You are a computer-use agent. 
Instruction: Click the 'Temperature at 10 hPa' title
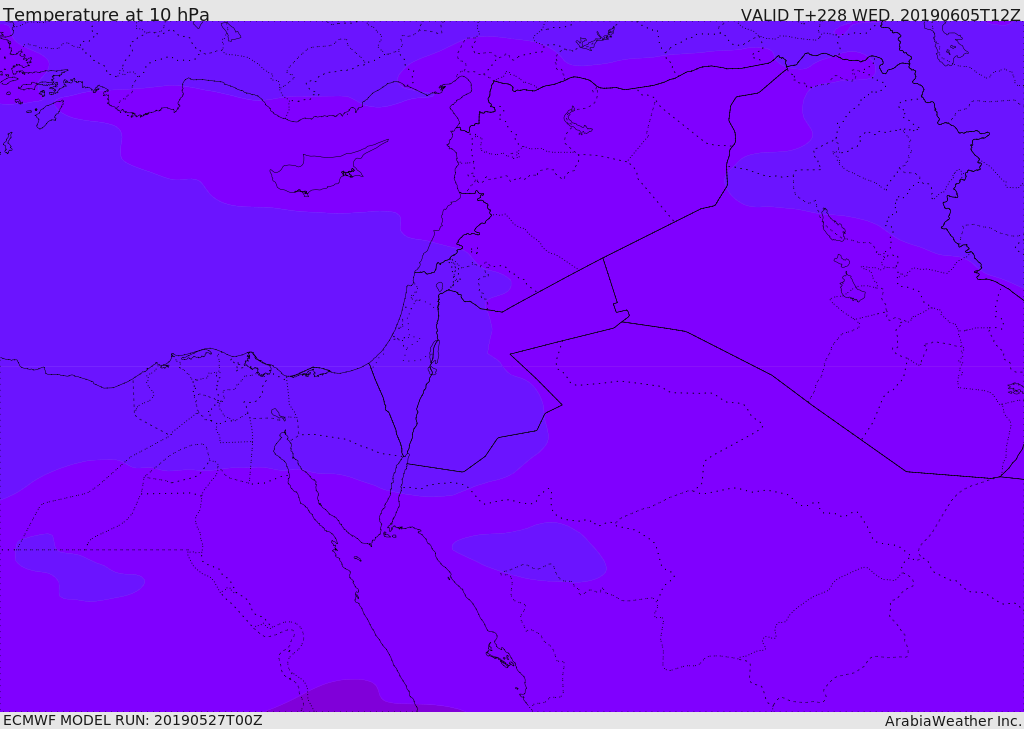pos(106,14)
